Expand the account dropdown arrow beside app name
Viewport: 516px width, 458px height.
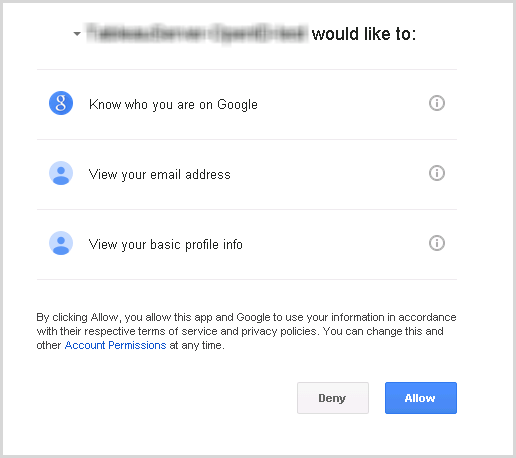tap(77, 34)
